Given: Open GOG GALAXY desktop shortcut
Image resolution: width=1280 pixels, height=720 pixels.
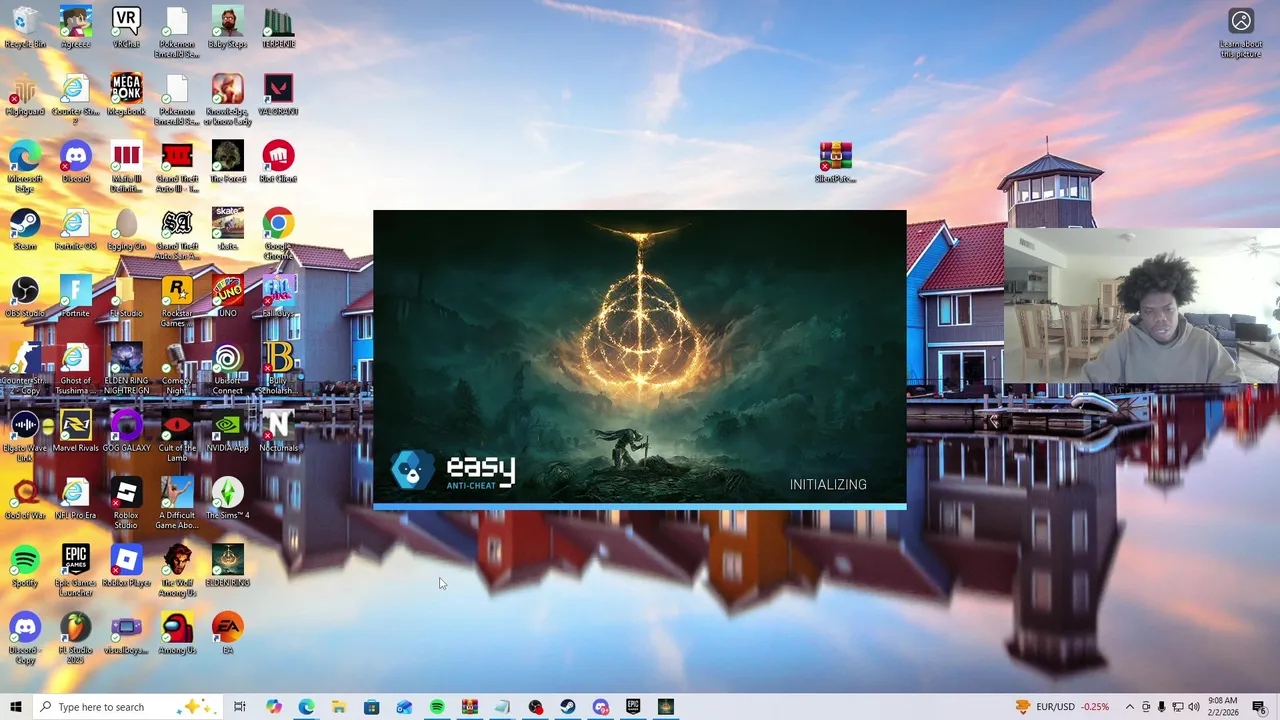Looking at the screenshot, I should [x=126, y=431].
